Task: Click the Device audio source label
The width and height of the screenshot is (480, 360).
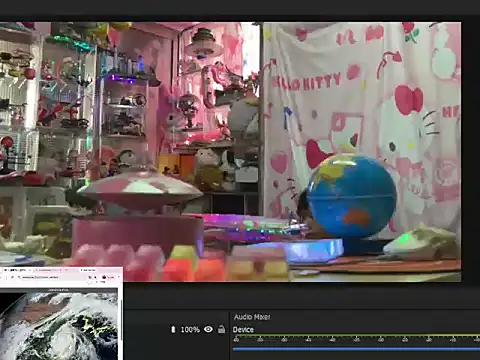Action: [x=243, y=330]
